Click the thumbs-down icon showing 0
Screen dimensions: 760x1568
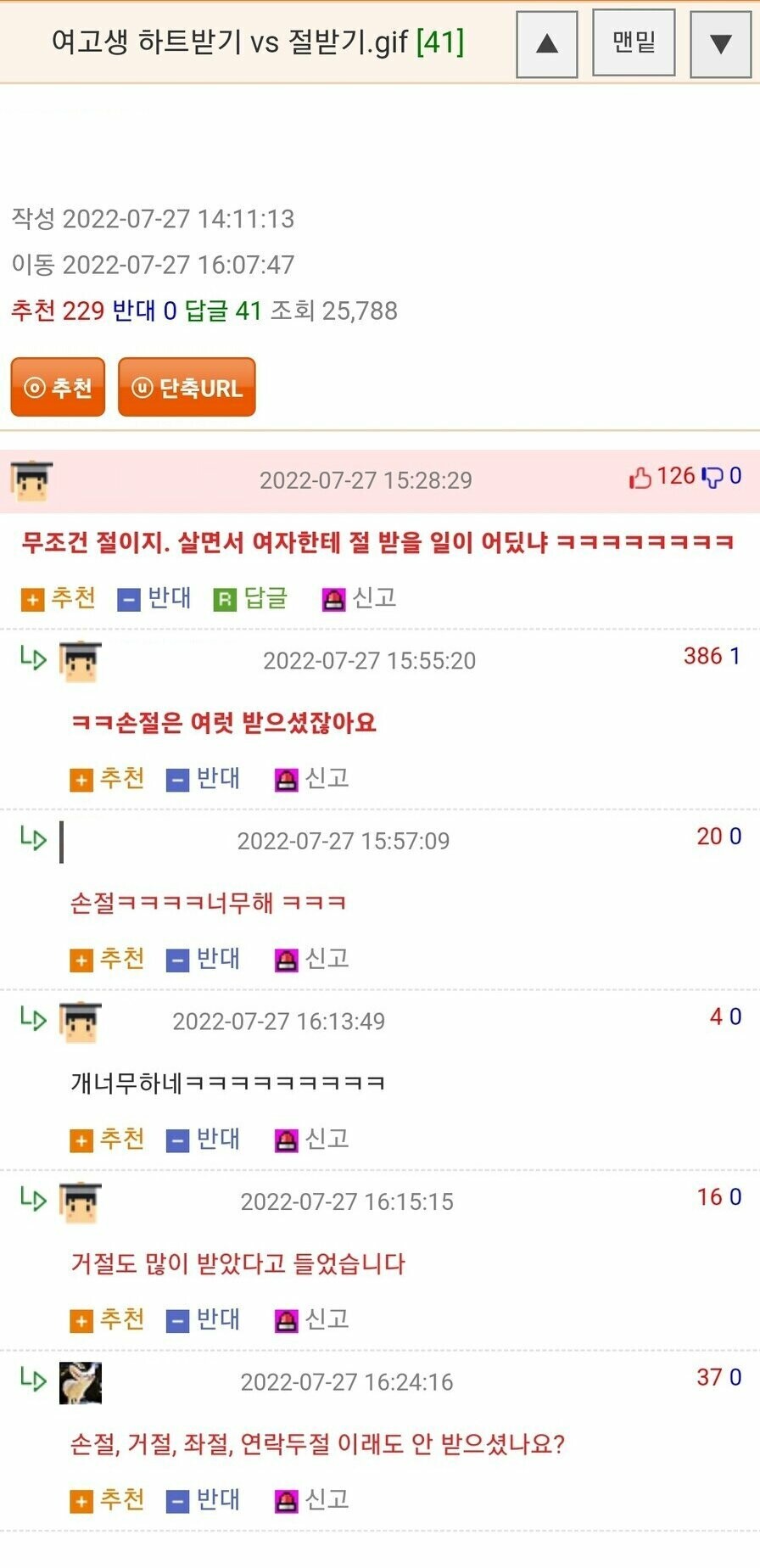tap(712, 478)
